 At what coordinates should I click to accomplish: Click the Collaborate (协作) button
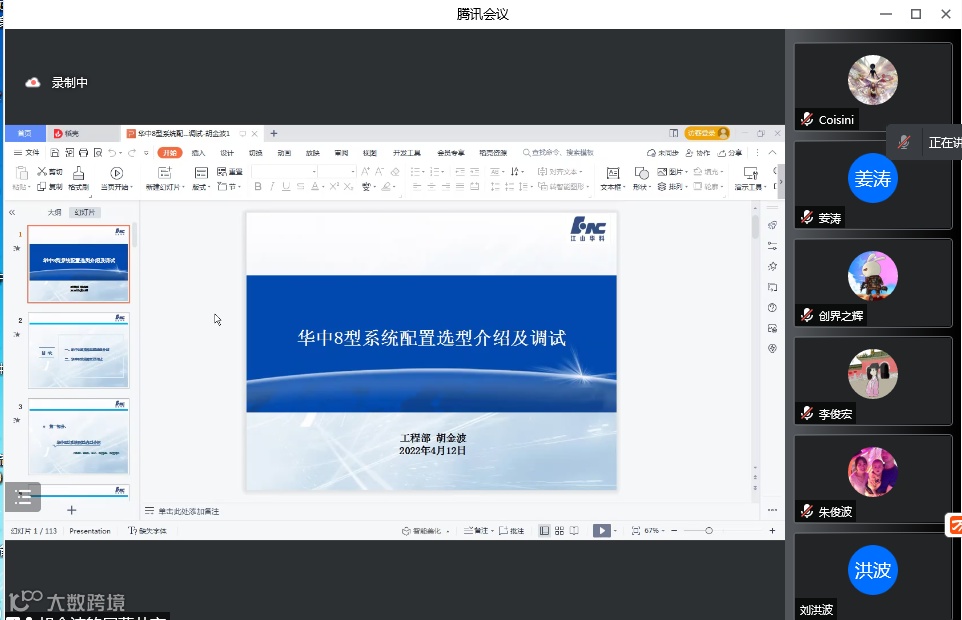coord(698,153)
